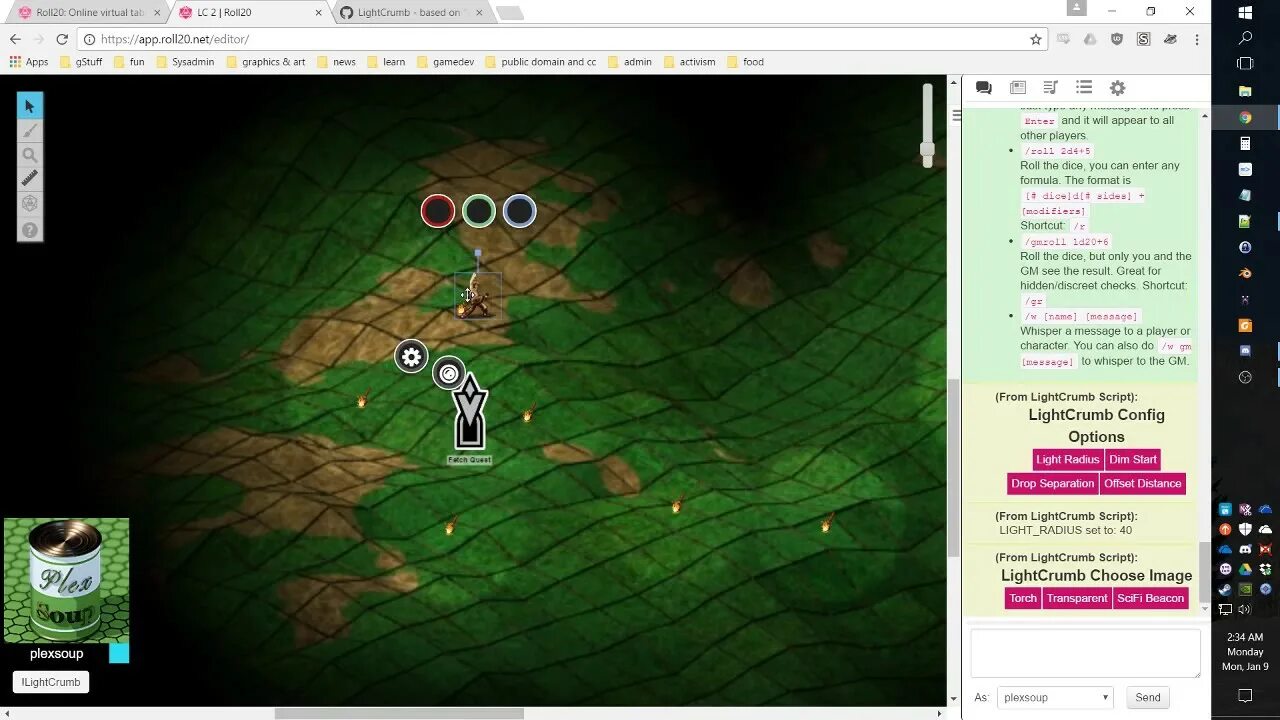The image size is (1280, 720).
Task: Open the public domain and cc folder
Action: [540, 62]
